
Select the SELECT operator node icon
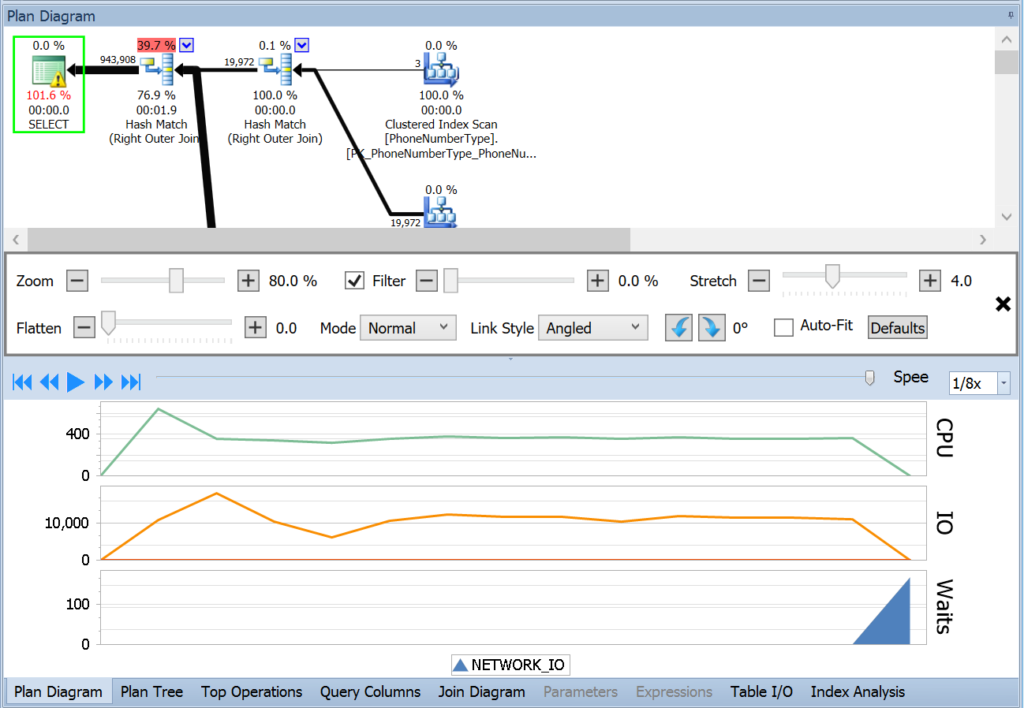tap(49, 71)
